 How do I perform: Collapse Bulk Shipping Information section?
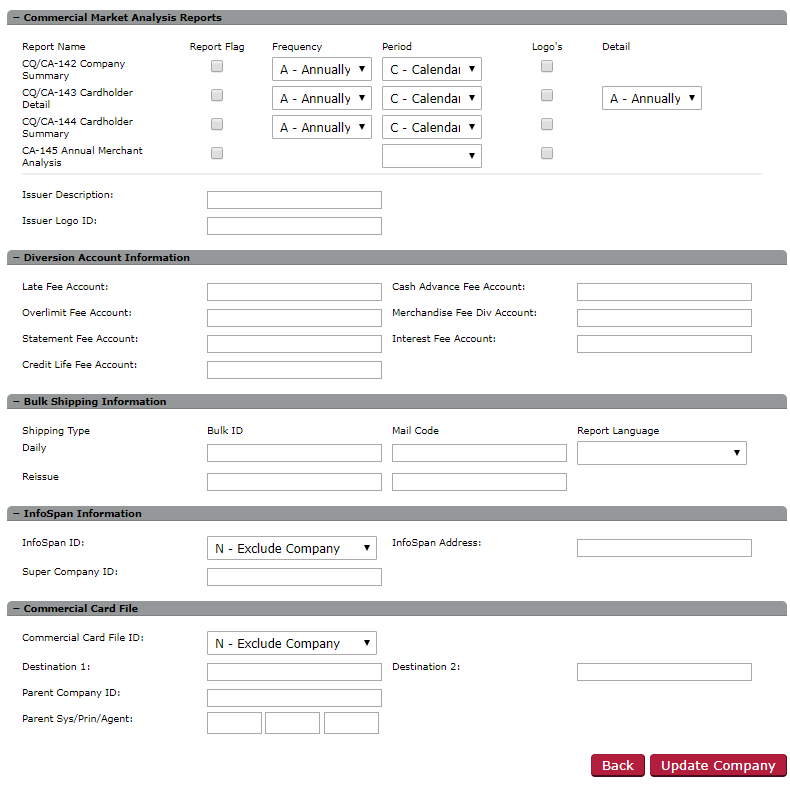(17, 402)
